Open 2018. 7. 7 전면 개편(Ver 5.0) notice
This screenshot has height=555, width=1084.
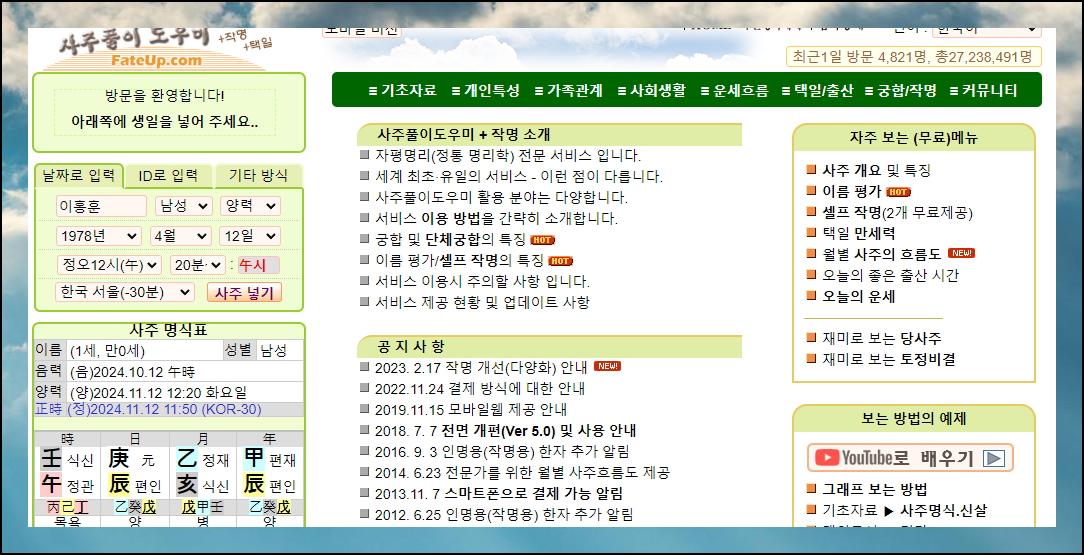coord(505,431)
